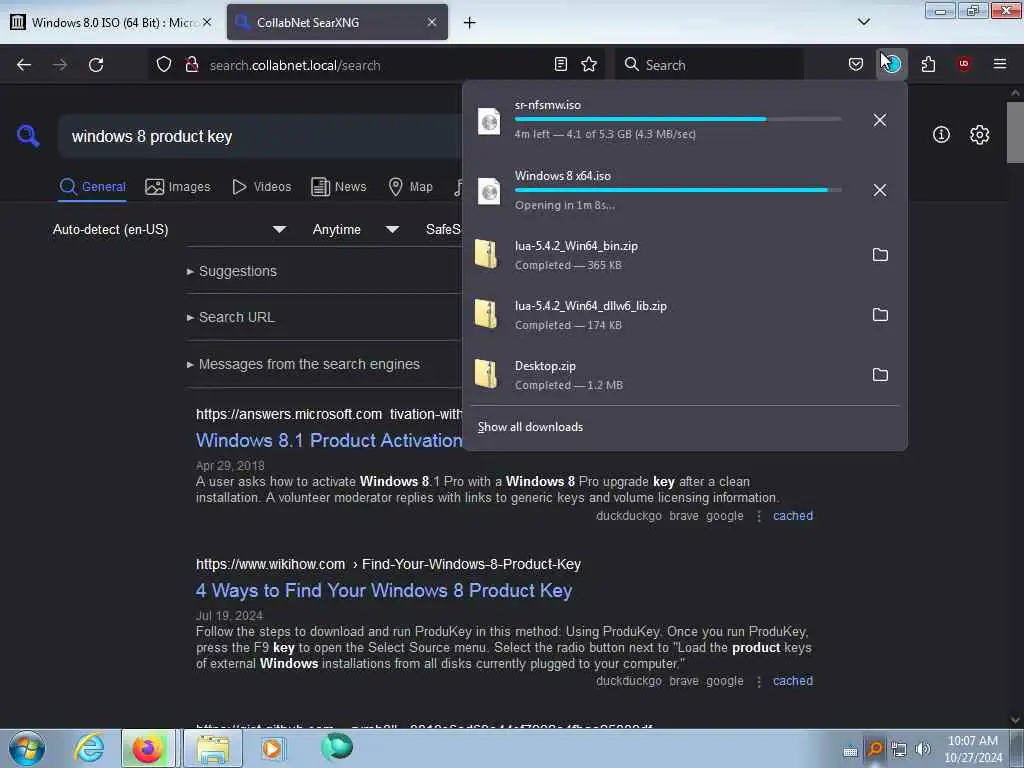
Task: Open cached link for wikiHow result
Action: tap(793, 680)
